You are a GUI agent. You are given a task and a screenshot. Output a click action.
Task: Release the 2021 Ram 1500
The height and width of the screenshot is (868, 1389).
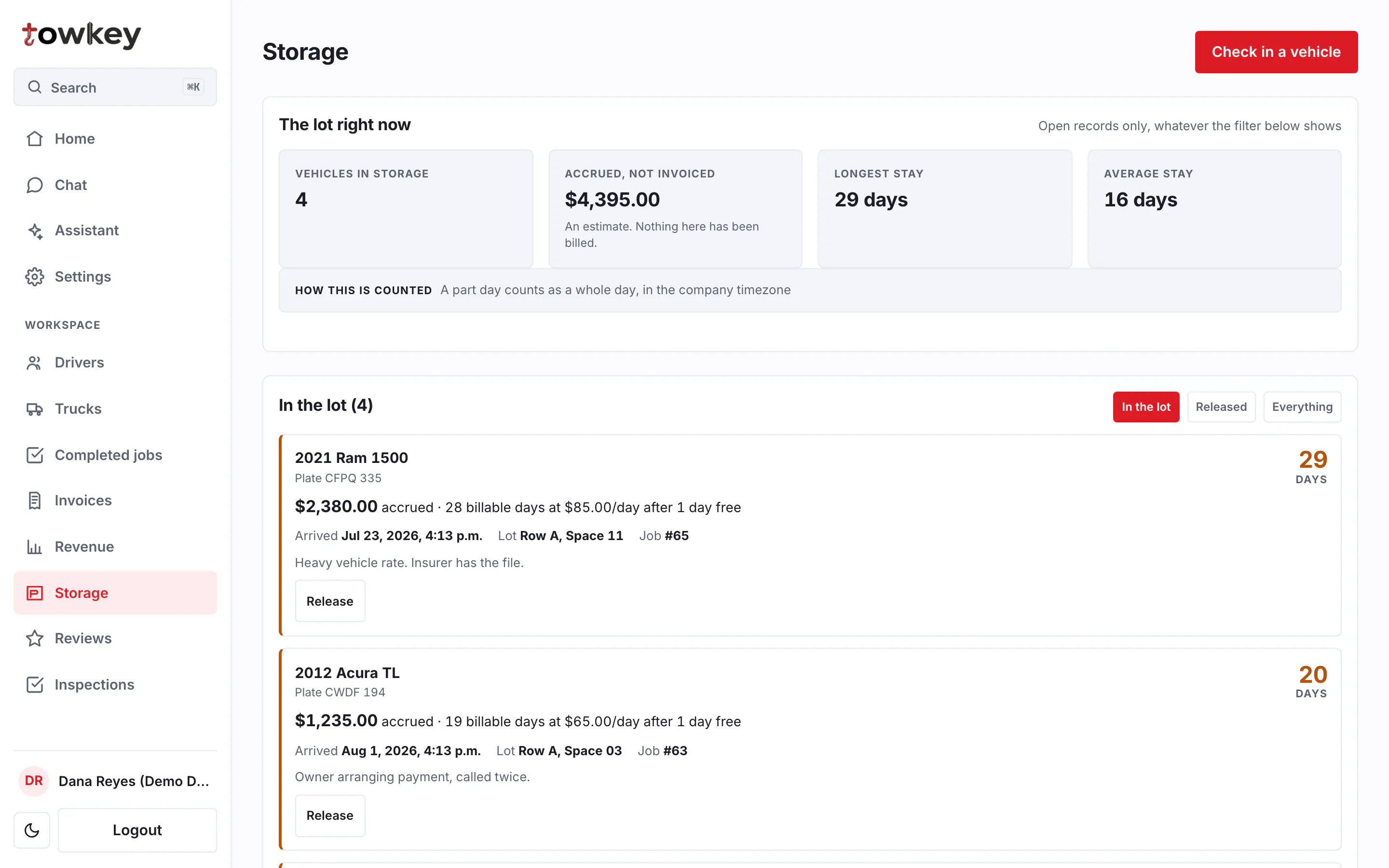[x=330, y=601]
